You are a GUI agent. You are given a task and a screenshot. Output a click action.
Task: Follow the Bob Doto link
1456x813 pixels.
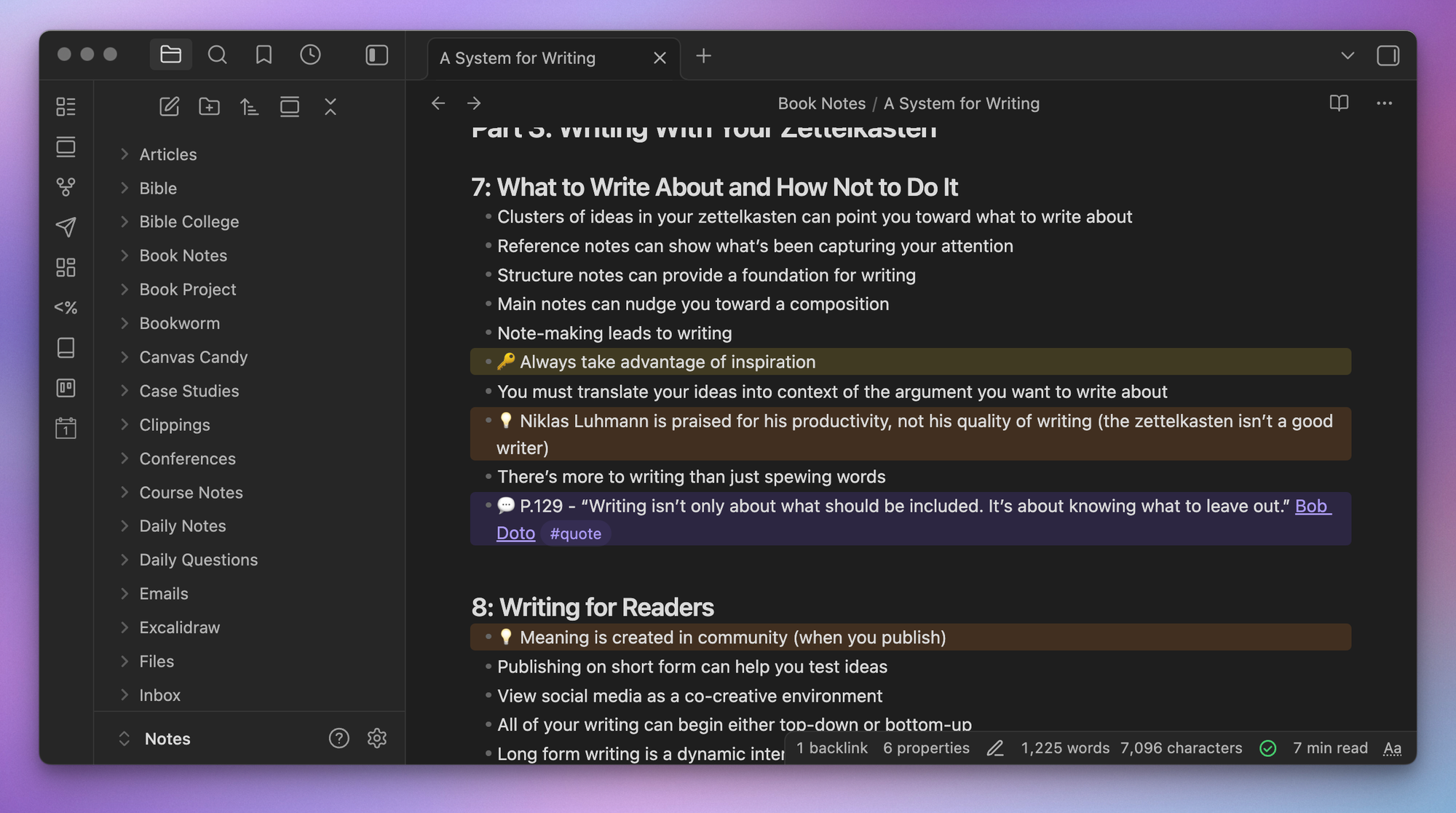(1313, 506)
